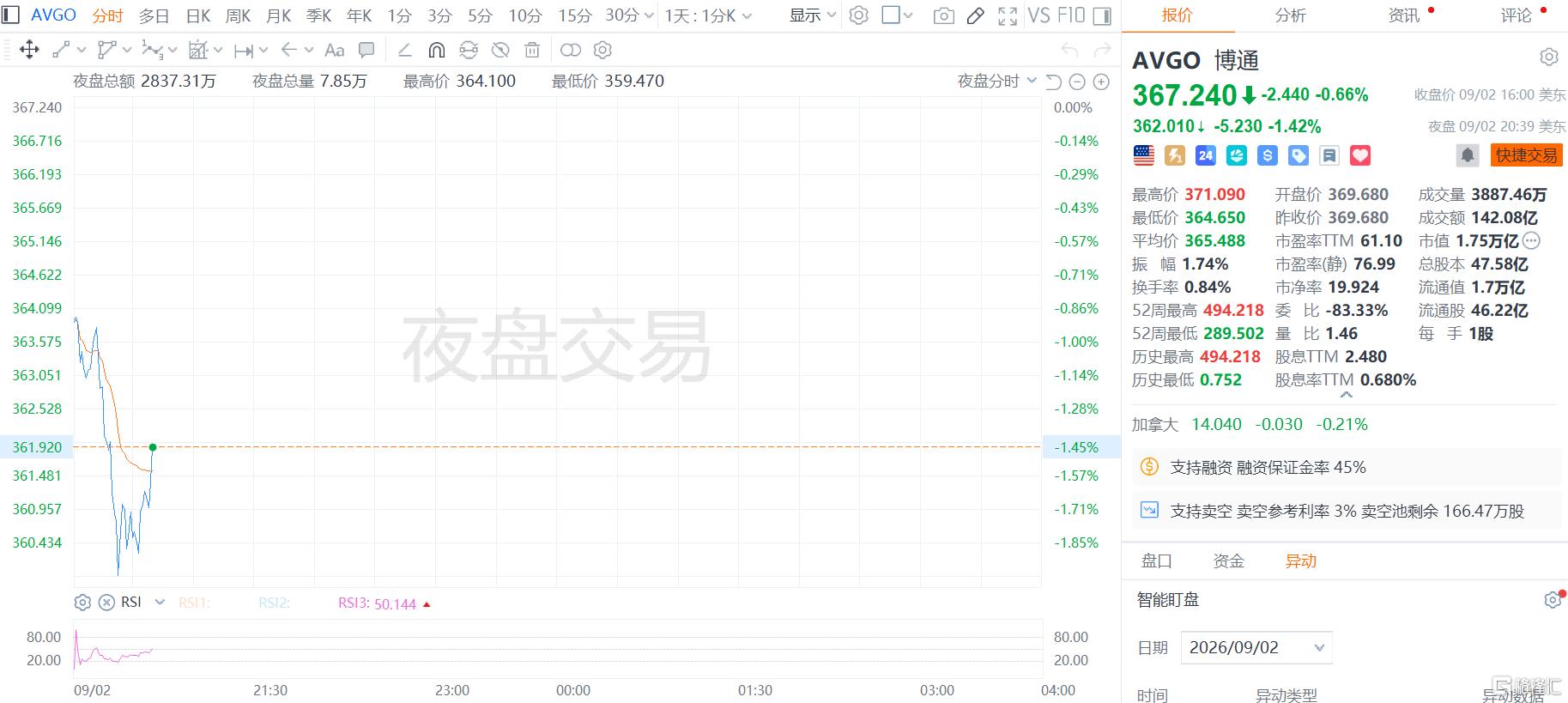Viewport: 1568px width, 703px height.
Task: Switch to 日K daily candlestick view
Action: pyautogui.click(x=198, y=16)
